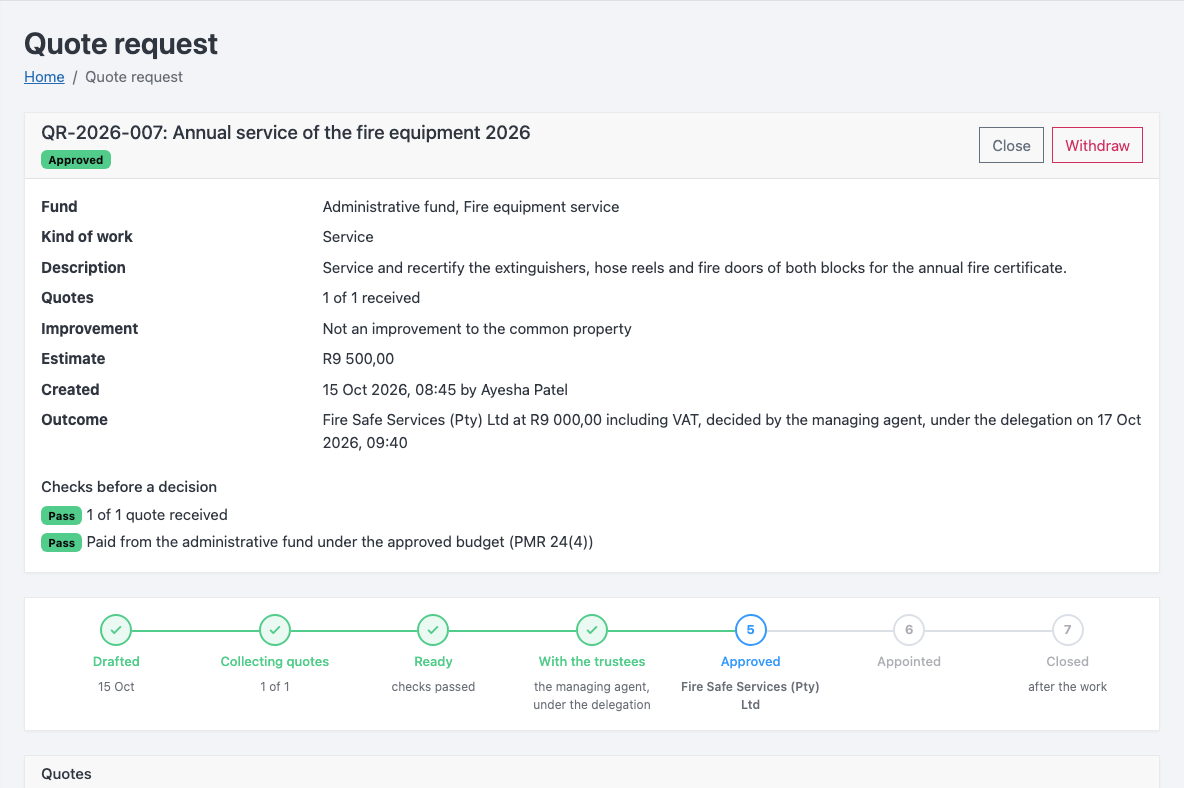Click 'checks passed' under Ready step
This screenshot has width=1184, height=788.
click(433, 687)
